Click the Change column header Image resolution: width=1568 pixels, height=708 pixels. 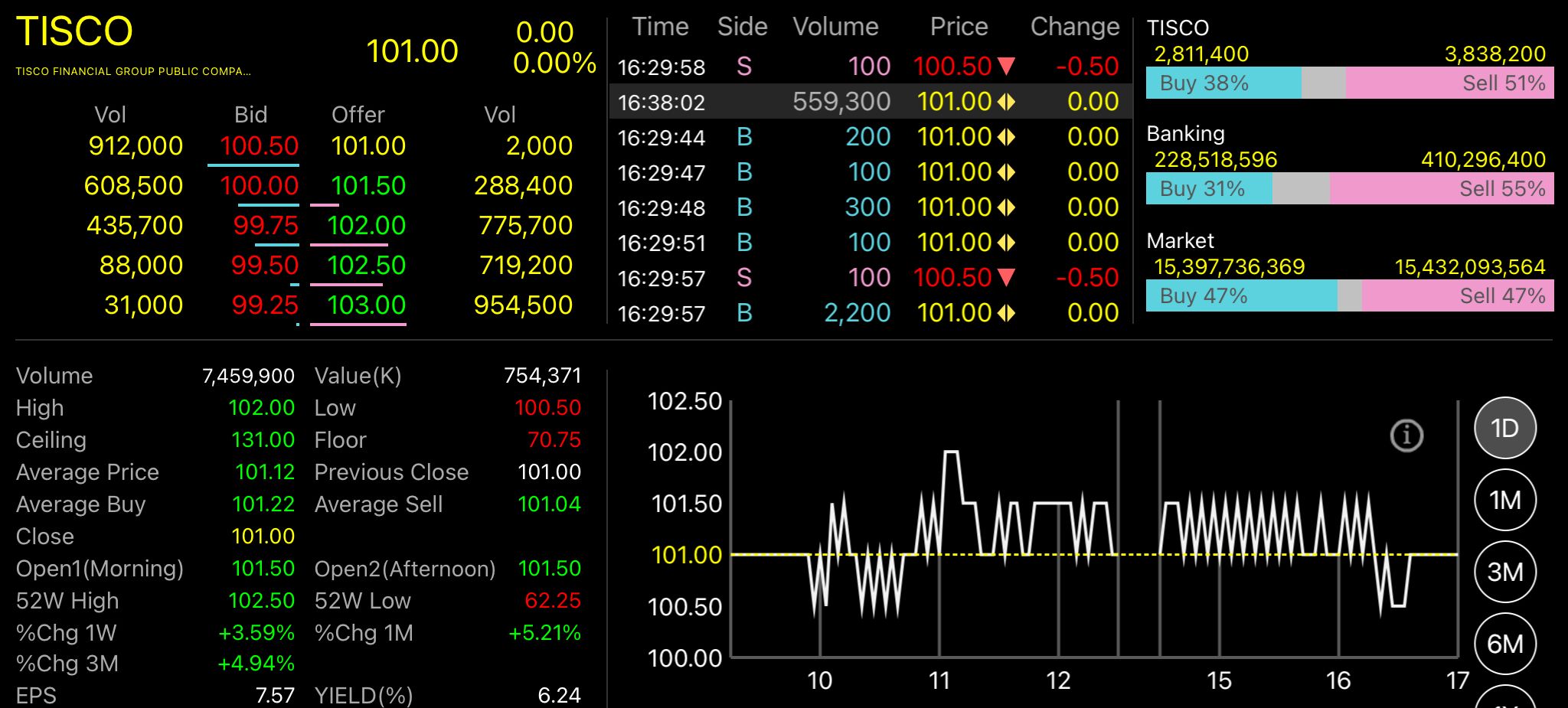coord(1075,27)
